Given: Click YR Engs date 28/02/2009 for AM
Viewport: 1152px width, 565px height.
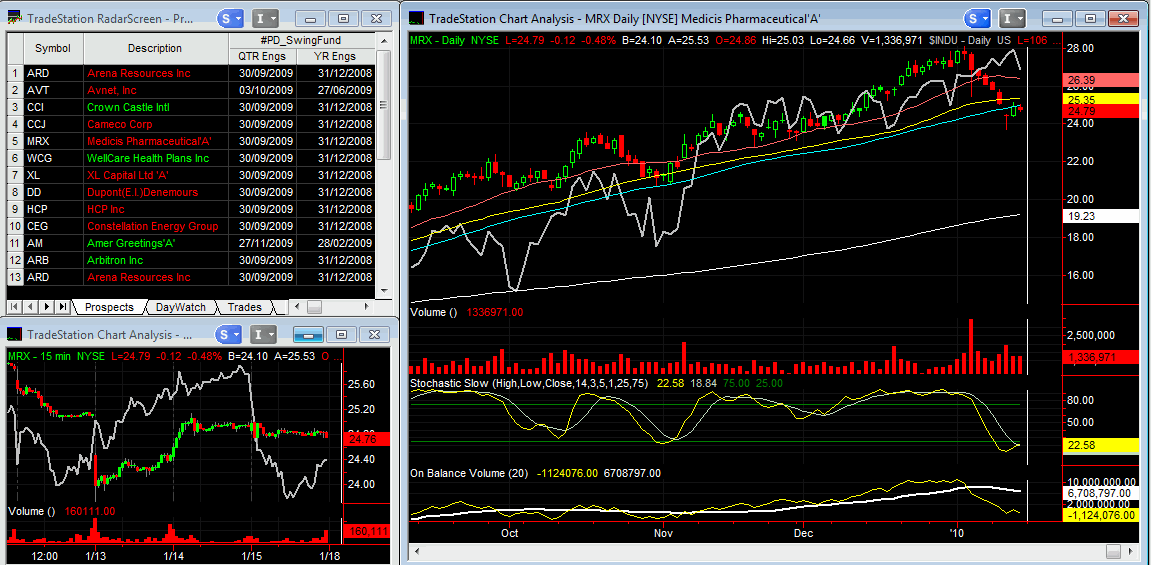Looking at the screenshot, I should coord(336,243).
